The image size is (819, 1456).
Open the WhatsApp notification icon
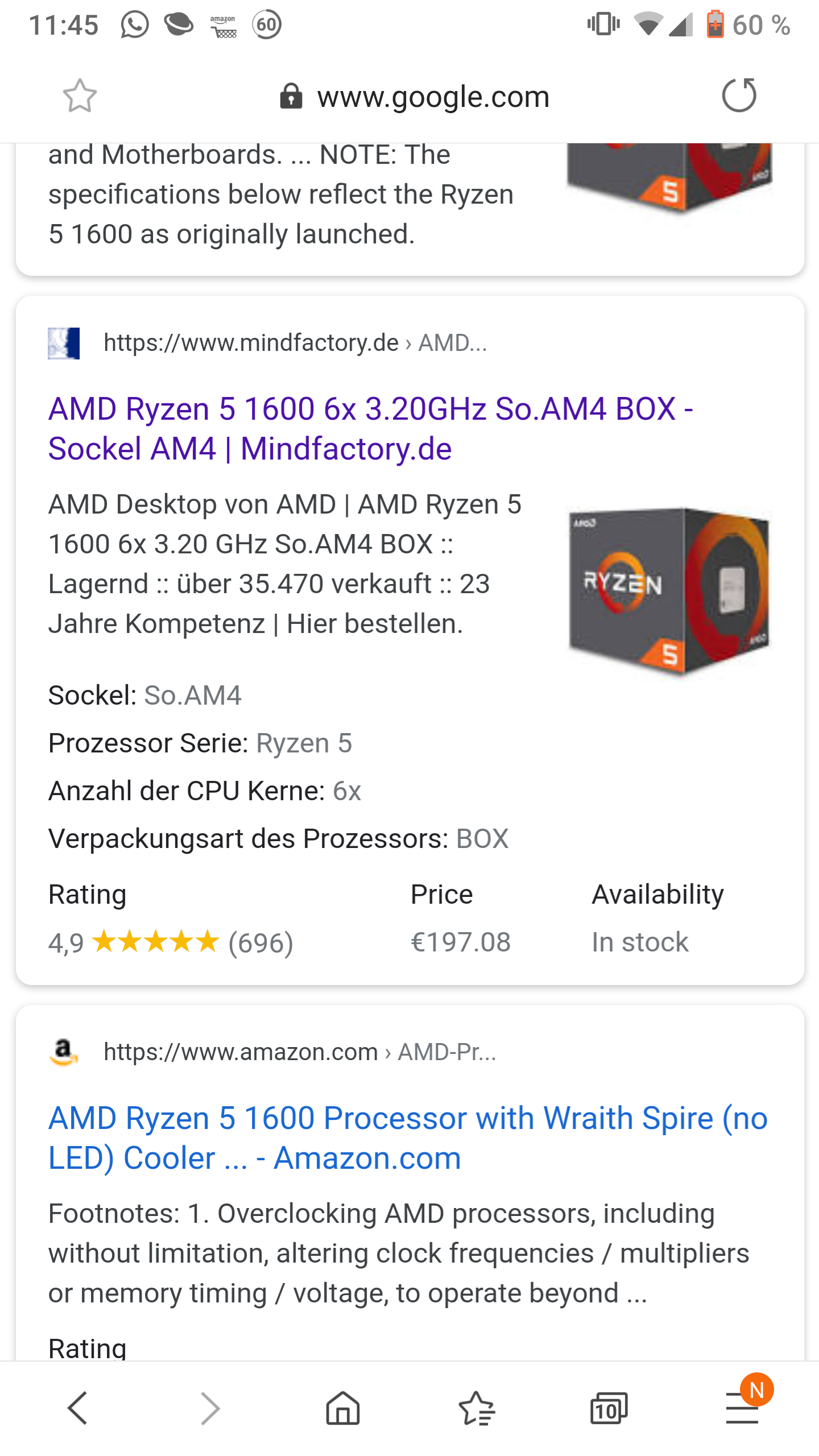point(134,25)
